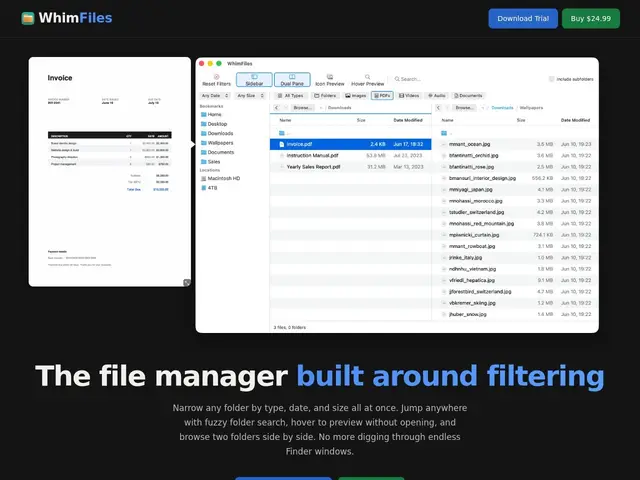Click Browse button in right pane

click(465, 108)
